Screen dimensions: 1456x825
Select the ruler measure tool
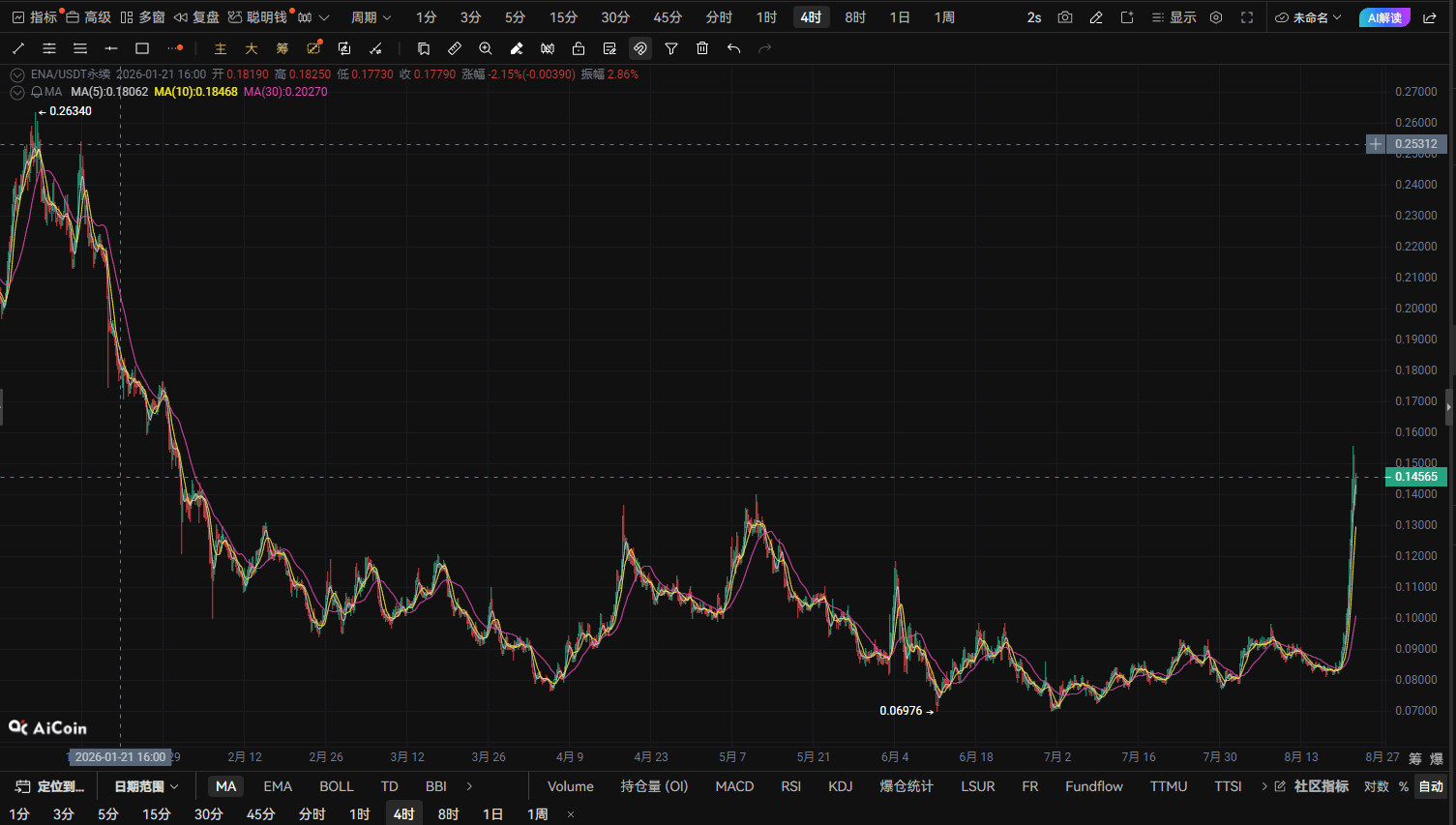(455, 48)
